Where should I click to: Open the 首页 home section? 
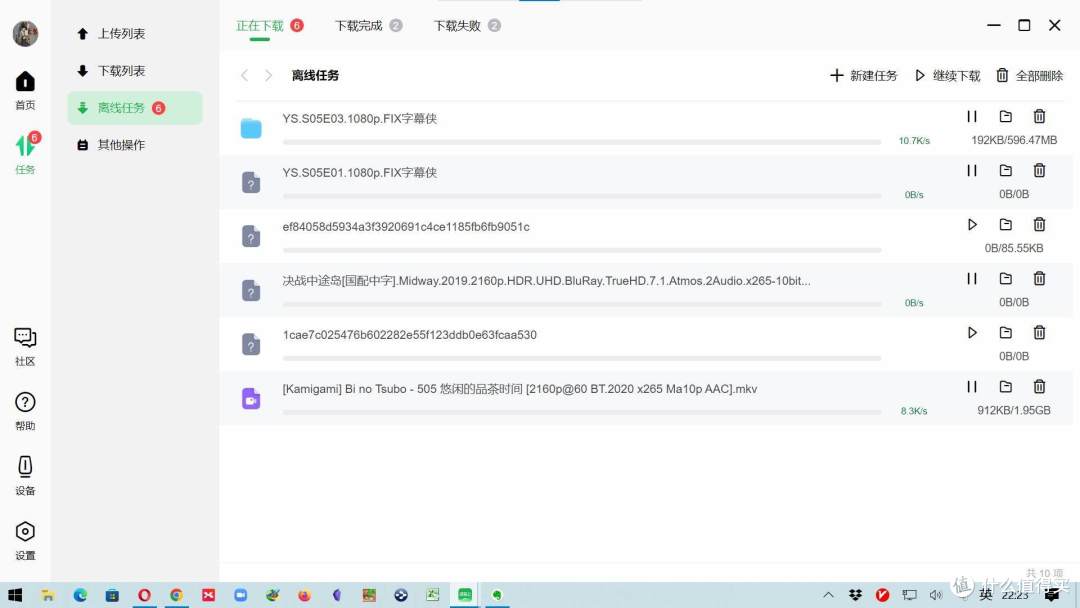click(x=25, y=90)
